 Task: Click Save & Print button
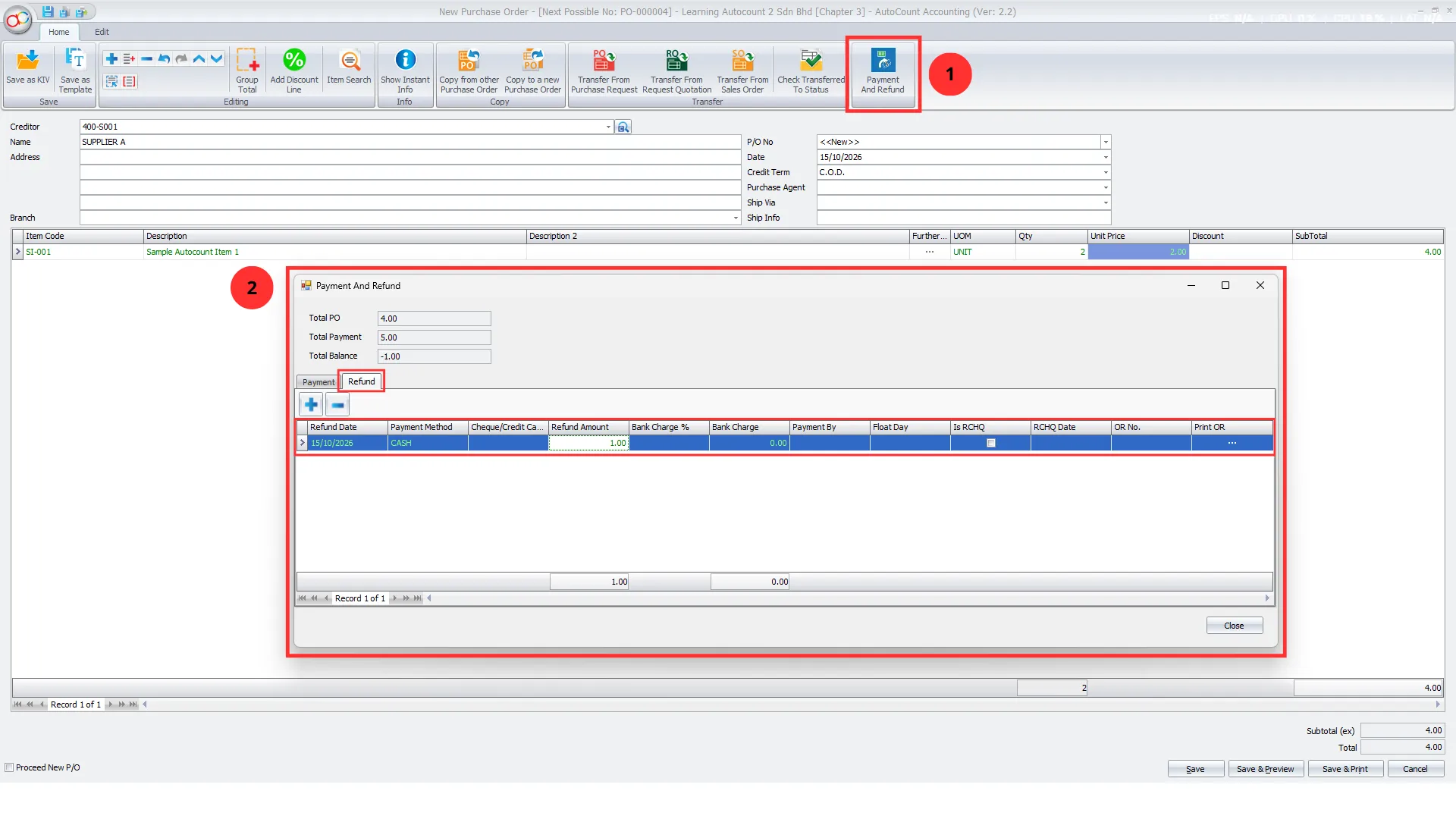tap(1345, 769)
